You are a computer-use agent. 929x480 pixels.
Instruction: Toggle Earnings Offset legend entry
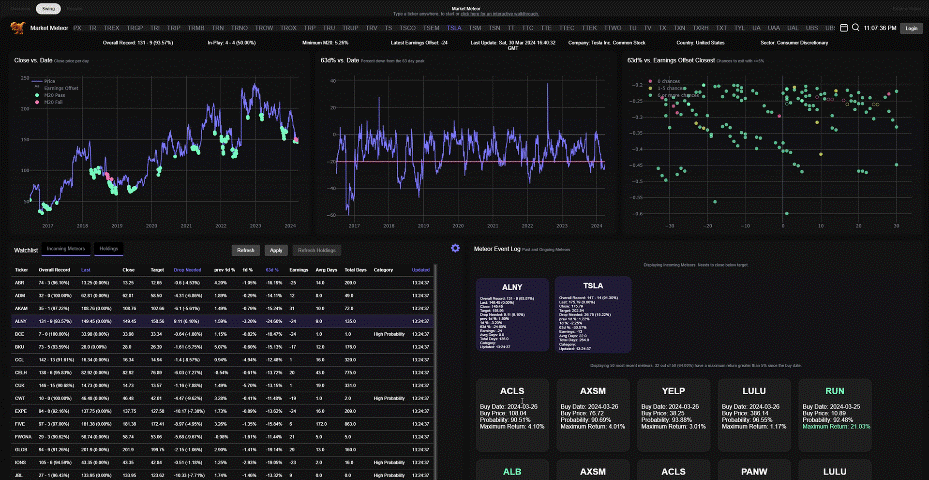tap(59, 87)
